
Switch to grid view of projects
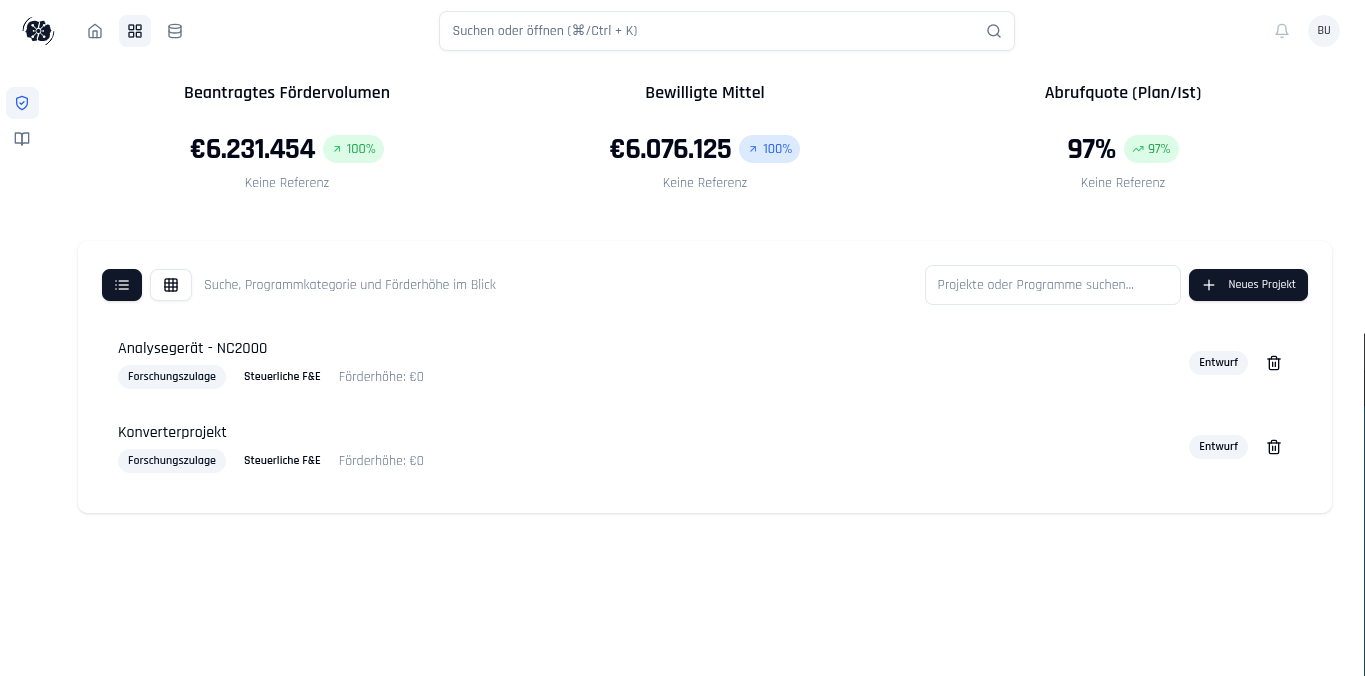(171, 285)
